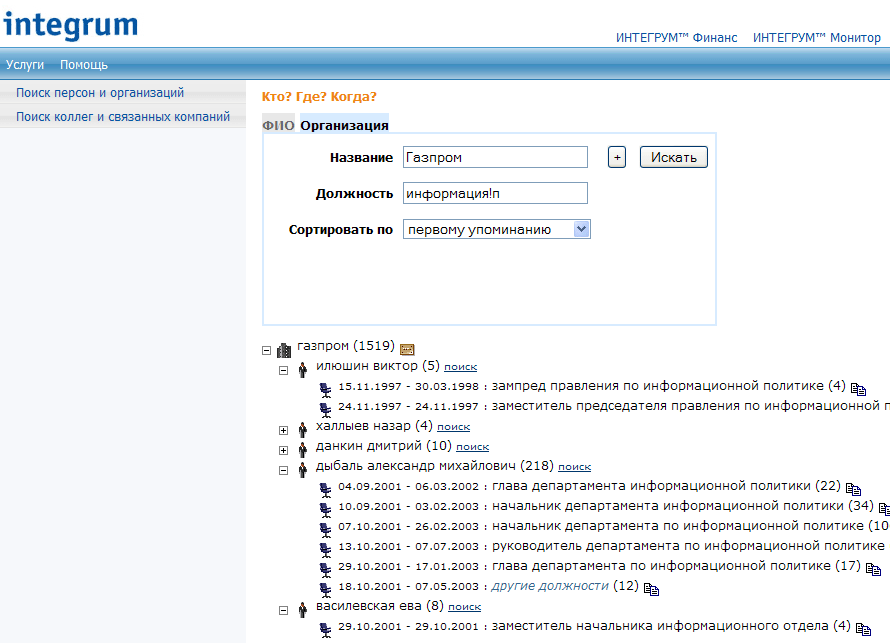Open the card icon after газпром (1519)
890x643 pixels.
coord(407,349)
